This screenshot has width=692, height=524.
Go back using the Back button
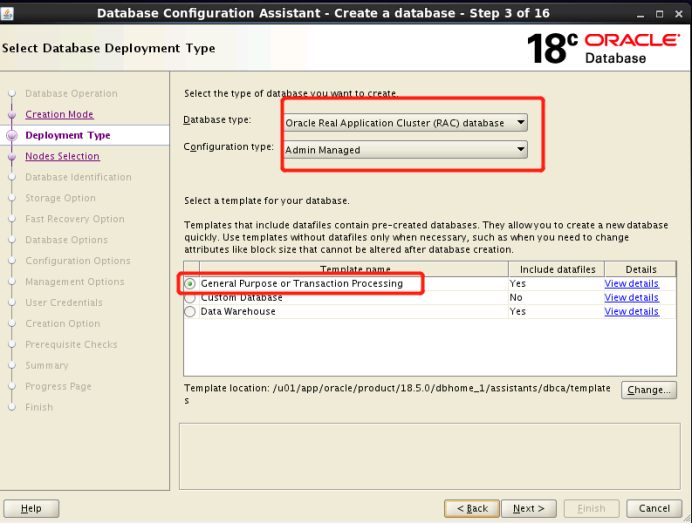coord(472,508)
